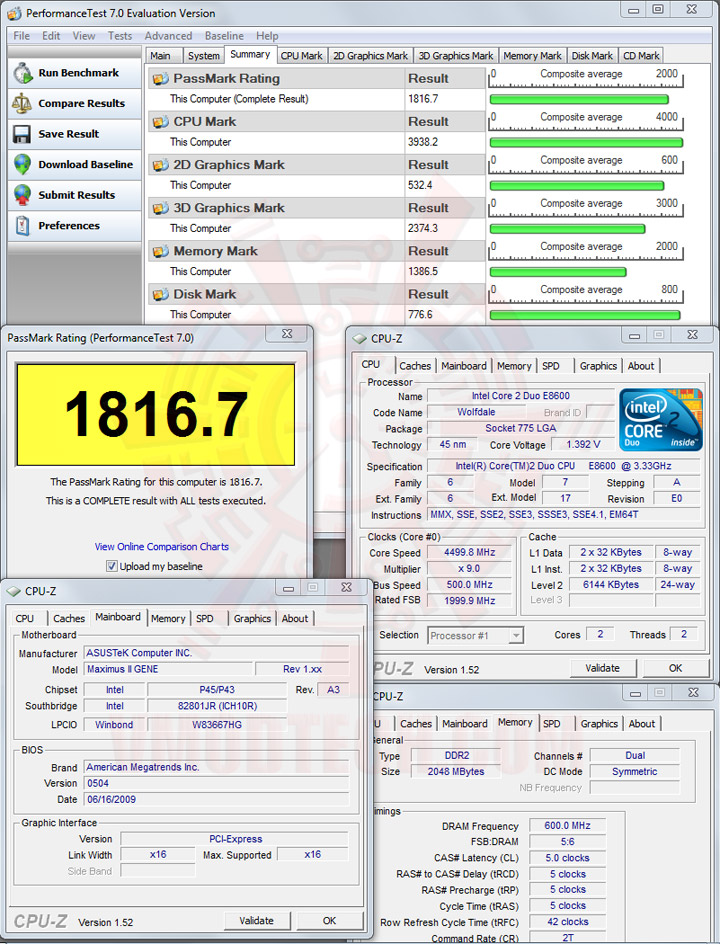
Task: Click the 1816.7 result in PassMark Rating row
Action: pos(423,99)
